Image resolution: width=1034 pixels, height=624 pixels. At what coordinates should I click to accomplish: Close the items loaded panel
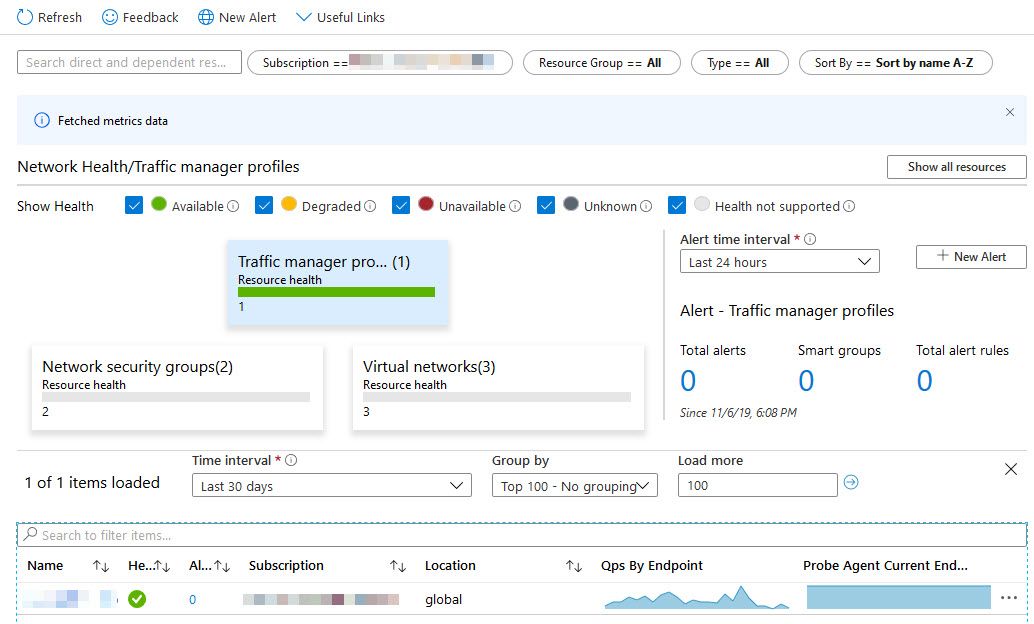(x=1010, y=469)
